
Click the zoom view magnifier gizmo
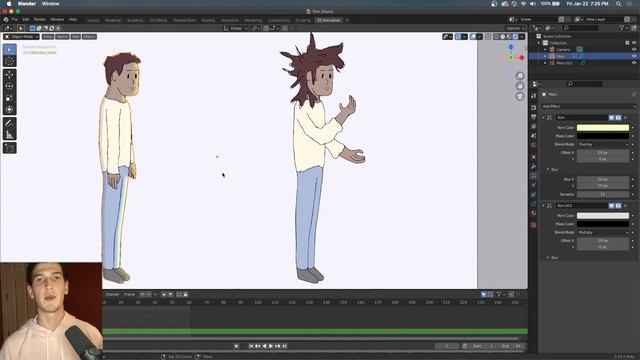click(x=520, y=76)
